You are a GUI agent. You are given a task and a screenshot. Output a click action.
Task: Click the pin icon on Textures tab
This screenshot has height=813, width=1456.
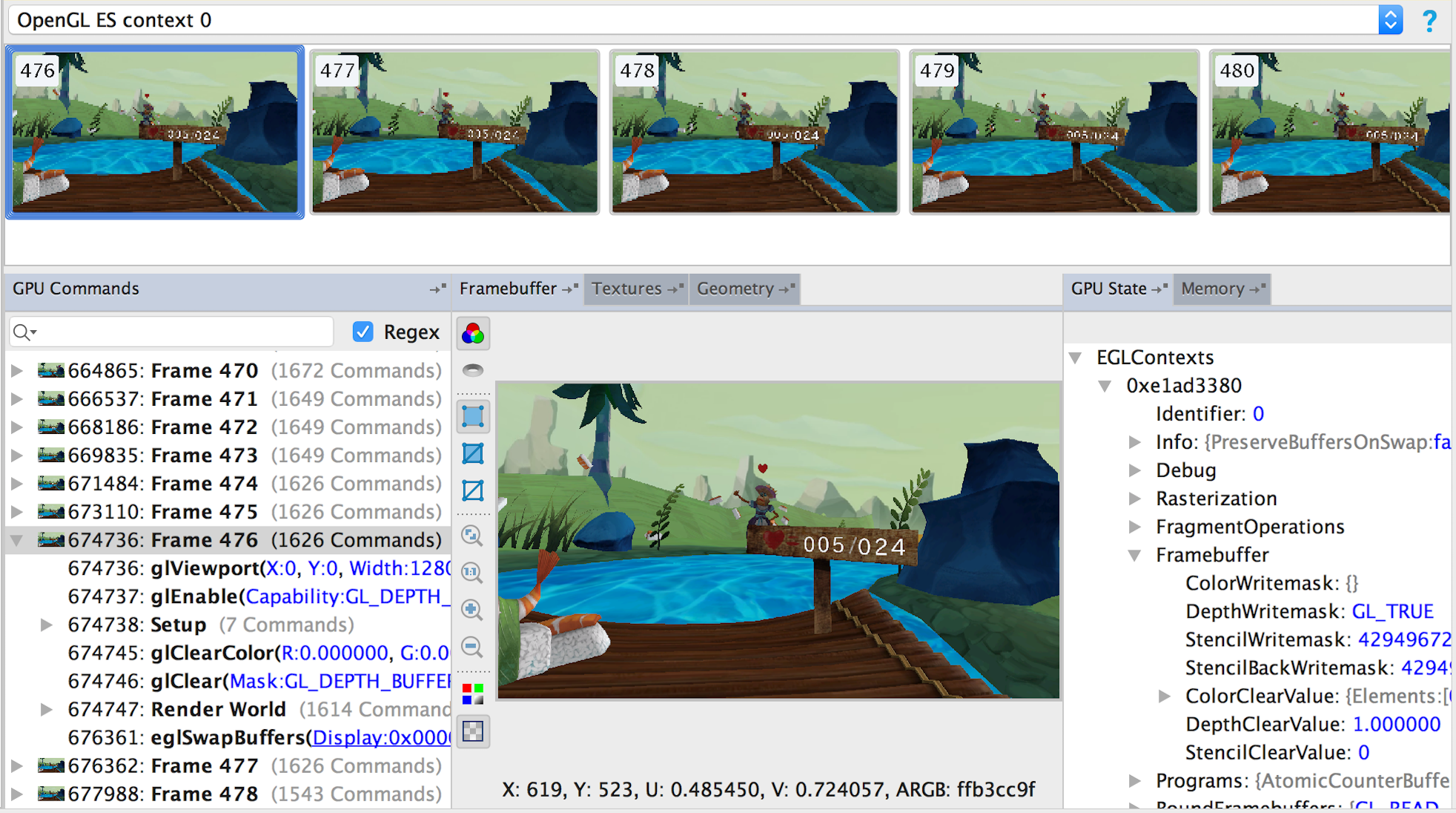(675, 289)
